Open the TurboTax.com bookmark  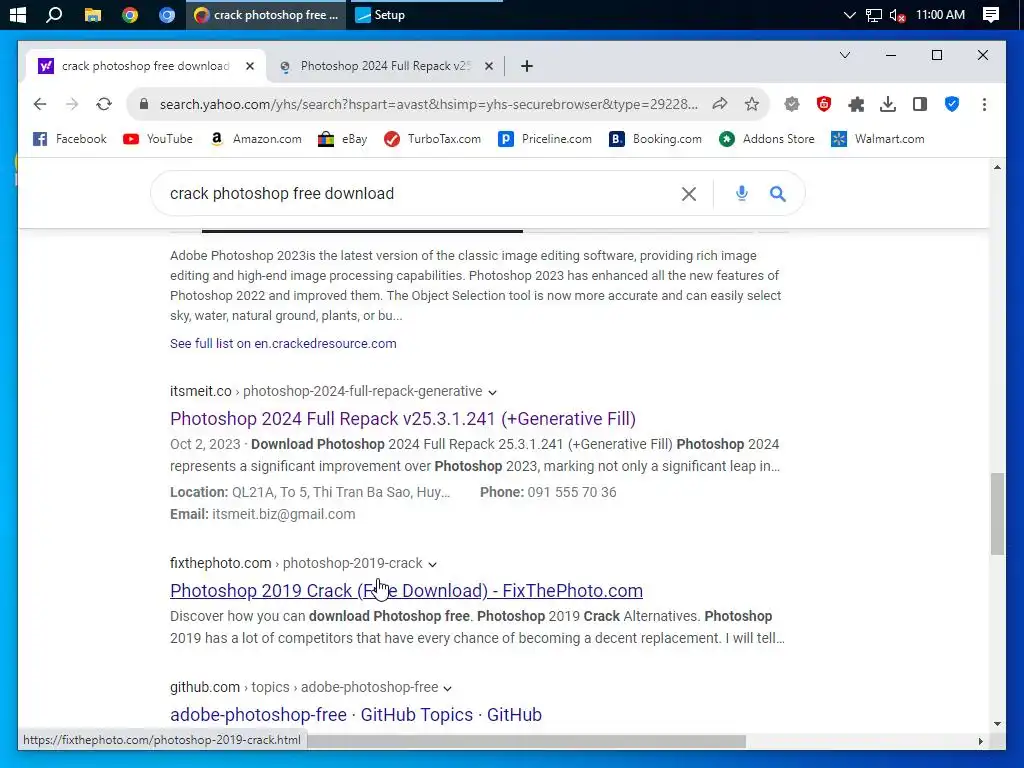(x=432, y=139)
